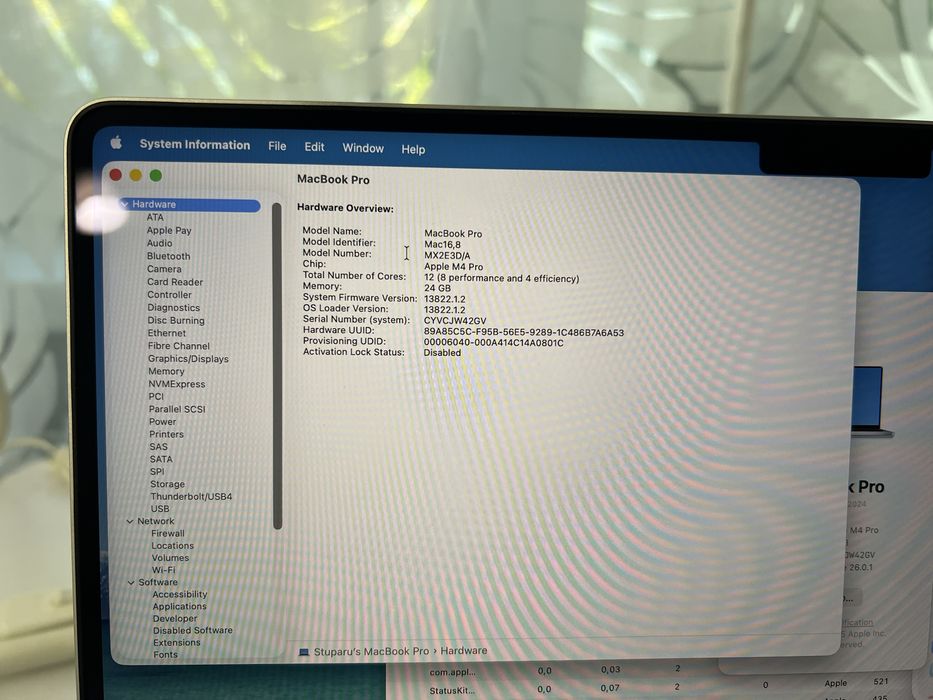Select Disc Burning in the sidebar
The width and height of the screenshot is (933, 700).
(x=176, y=320)
